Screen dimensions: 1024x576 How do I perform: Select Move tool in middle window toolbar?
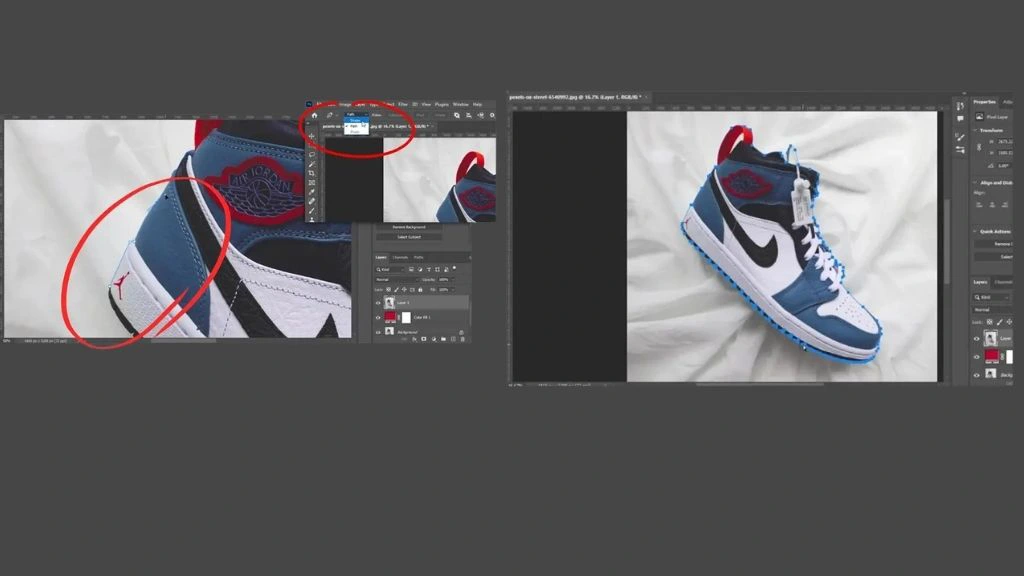312,136
